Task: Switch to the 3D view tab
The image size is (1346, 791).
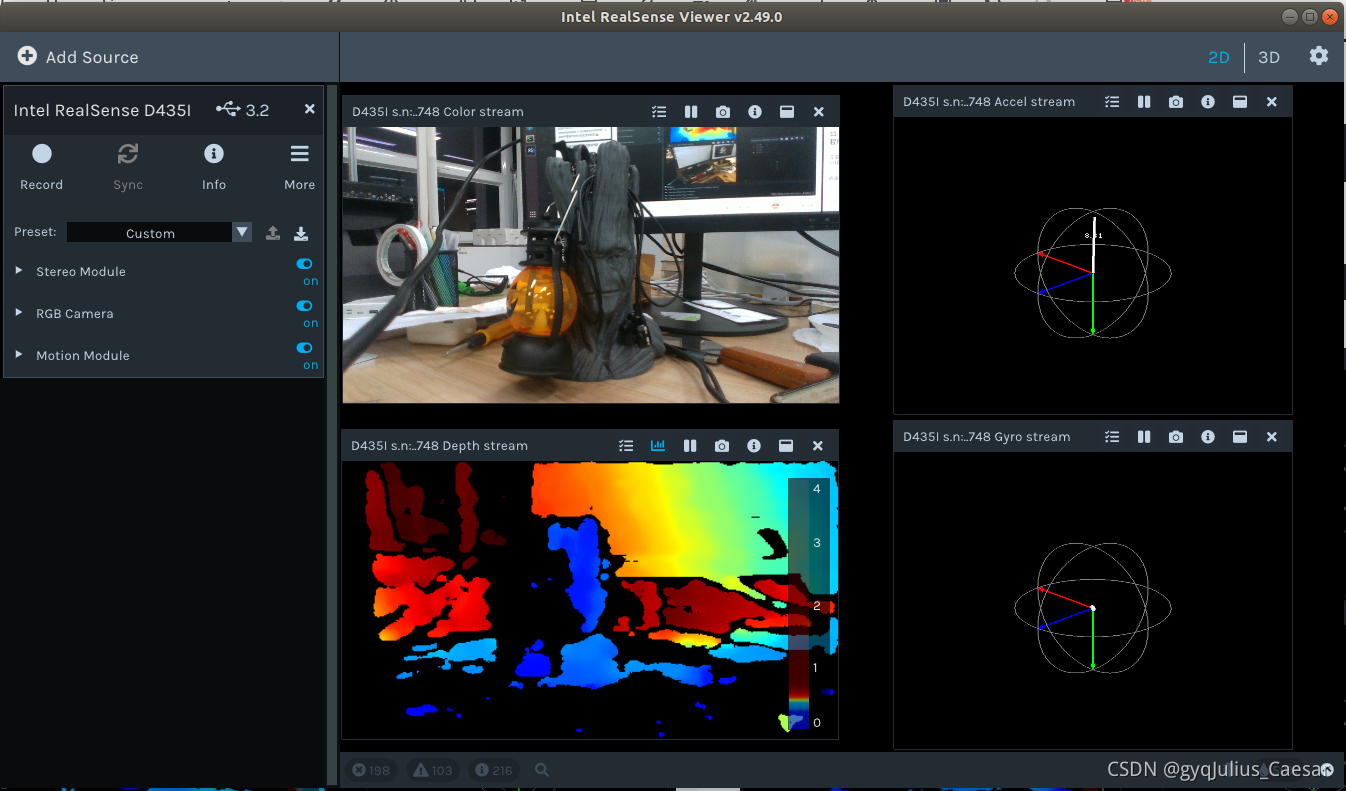Action: (1269, 57)
